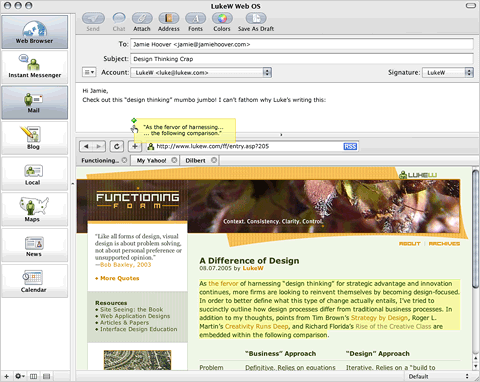This screenshot has width=480, height=382.
Task: Open the ARCHIVES link on the page
Action: click(444, 244)
